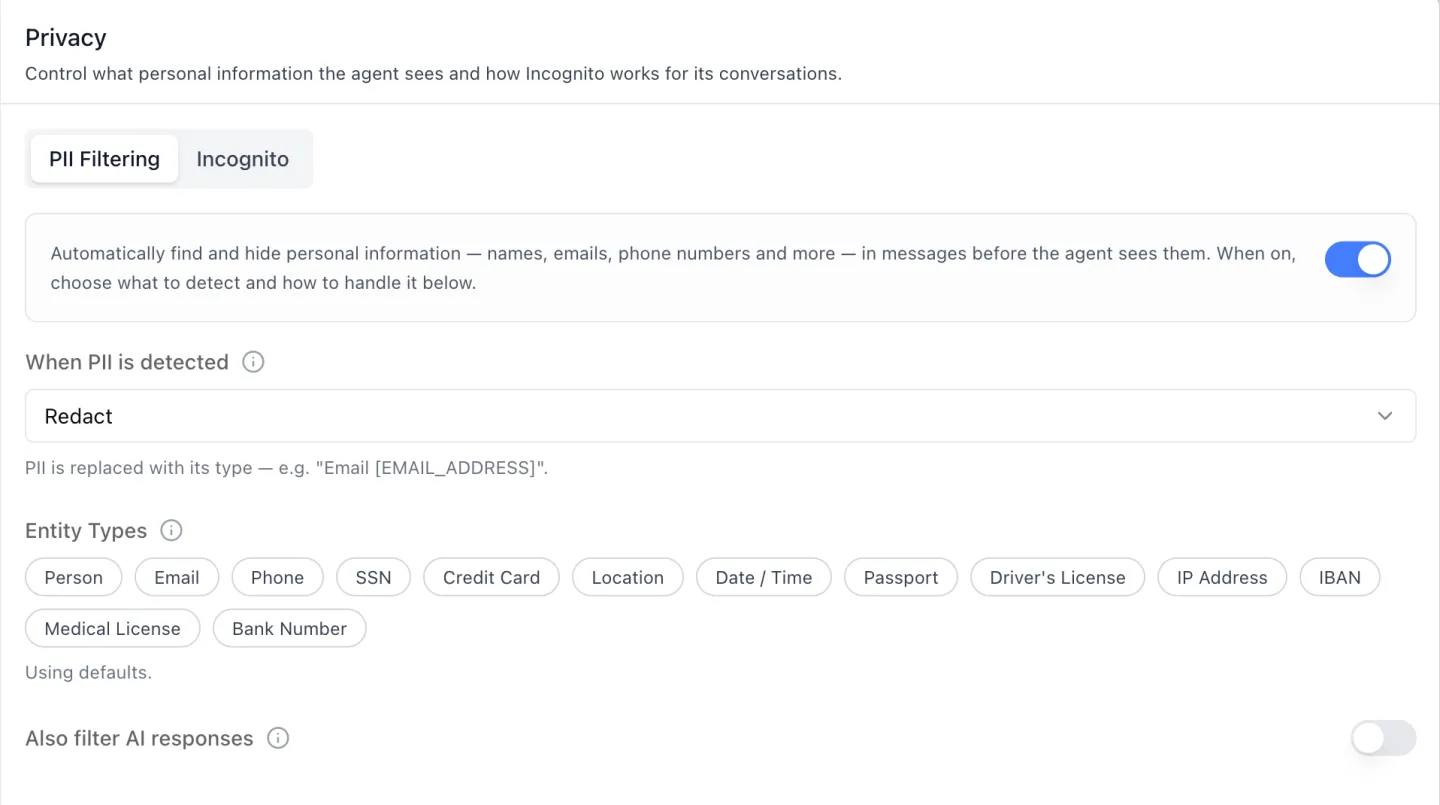
Task: Click the 'Control what personal information' description
Action: pyautogui.click(x=433, y=73)
